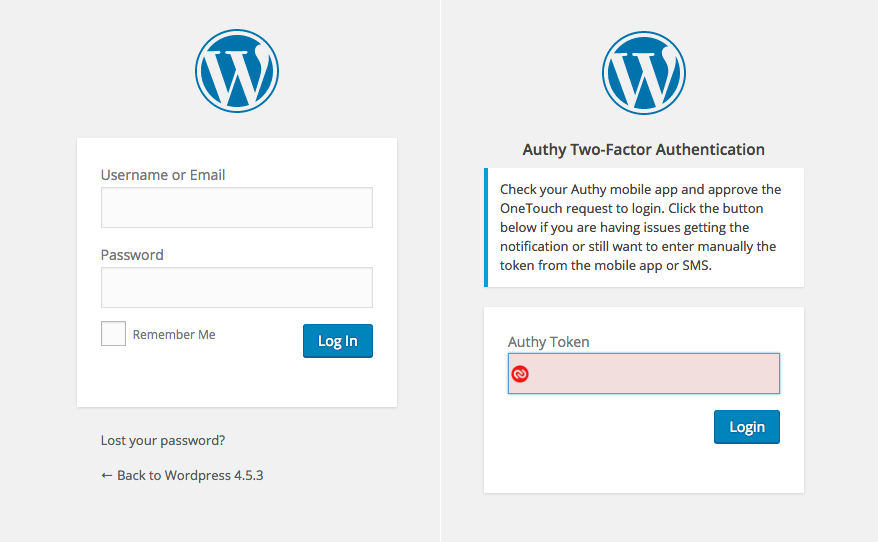Click the WordPress logo above the Authy heading
Screen dimensions: 878x542
point(644,73)
